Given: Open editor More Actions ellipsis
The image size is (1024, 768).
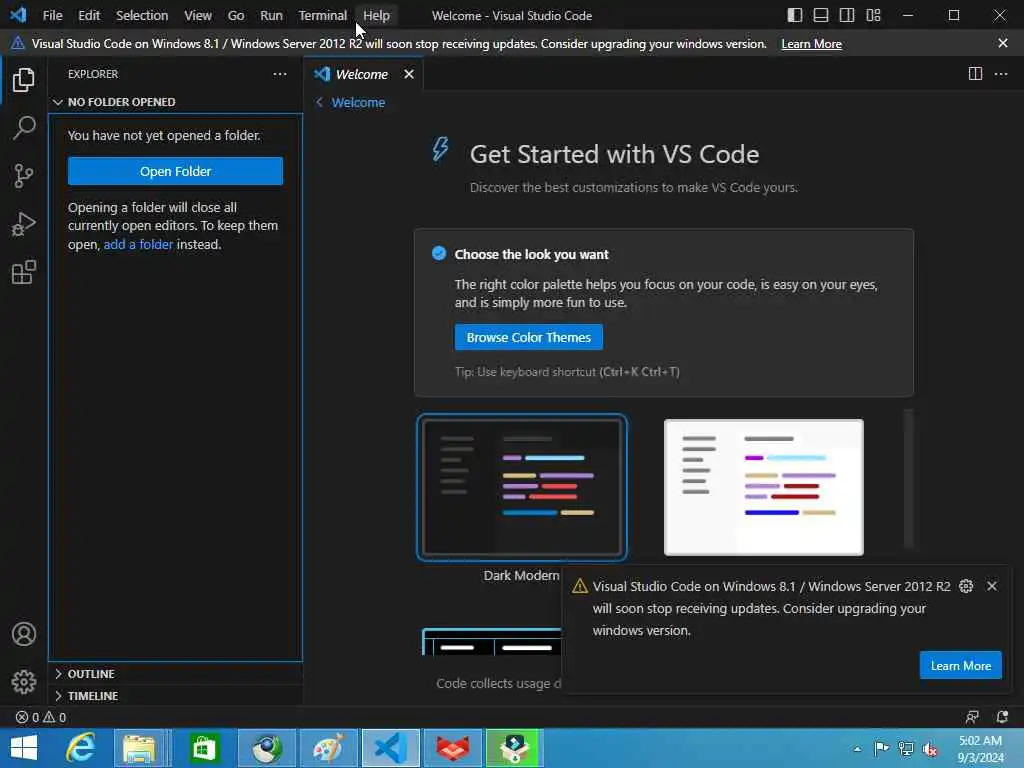Looking at the screenshot, I should coord(1000,74).
